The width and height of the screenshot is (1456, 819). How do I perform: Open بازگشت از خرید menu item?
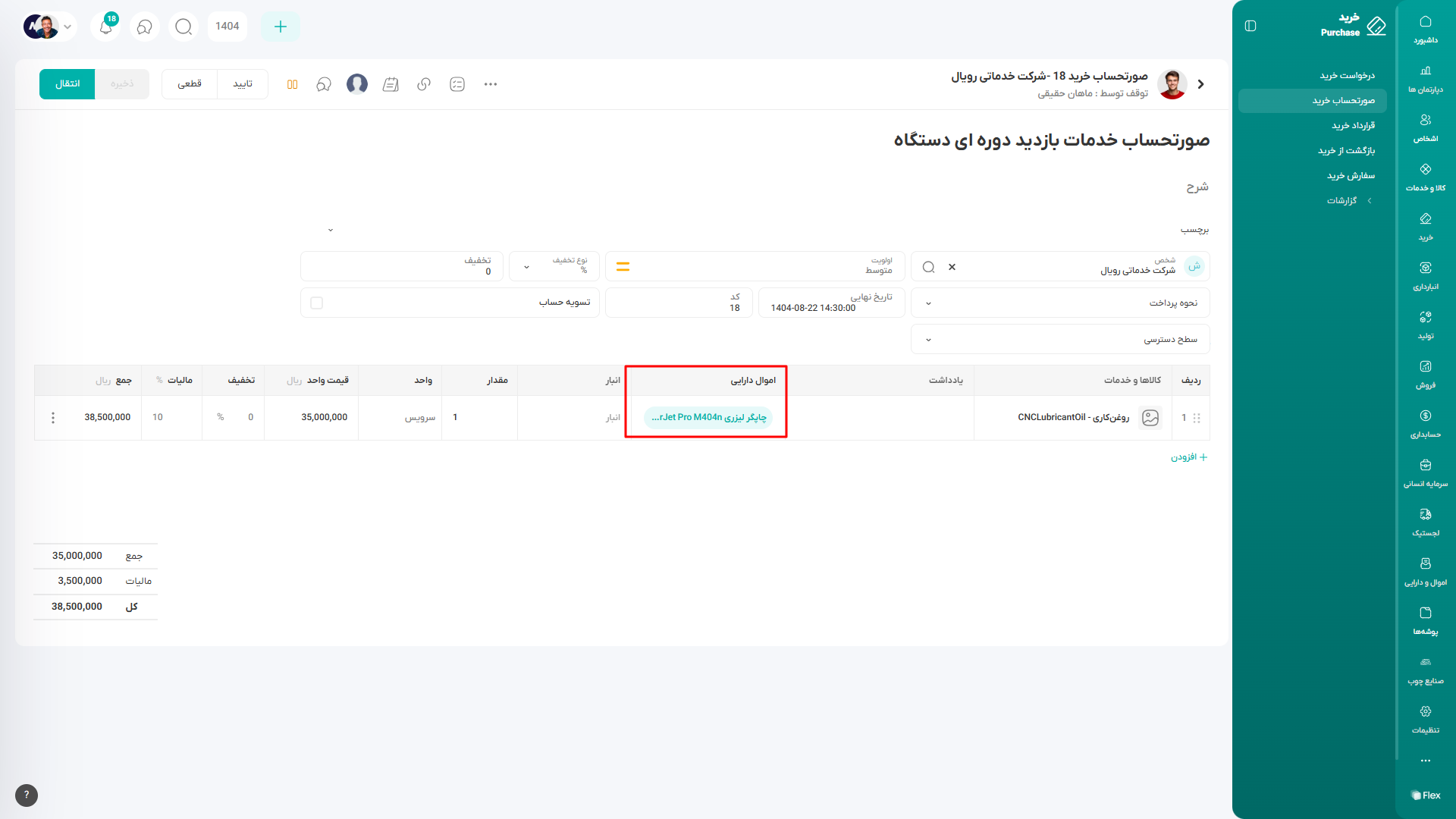click(x=1346, y=150)
